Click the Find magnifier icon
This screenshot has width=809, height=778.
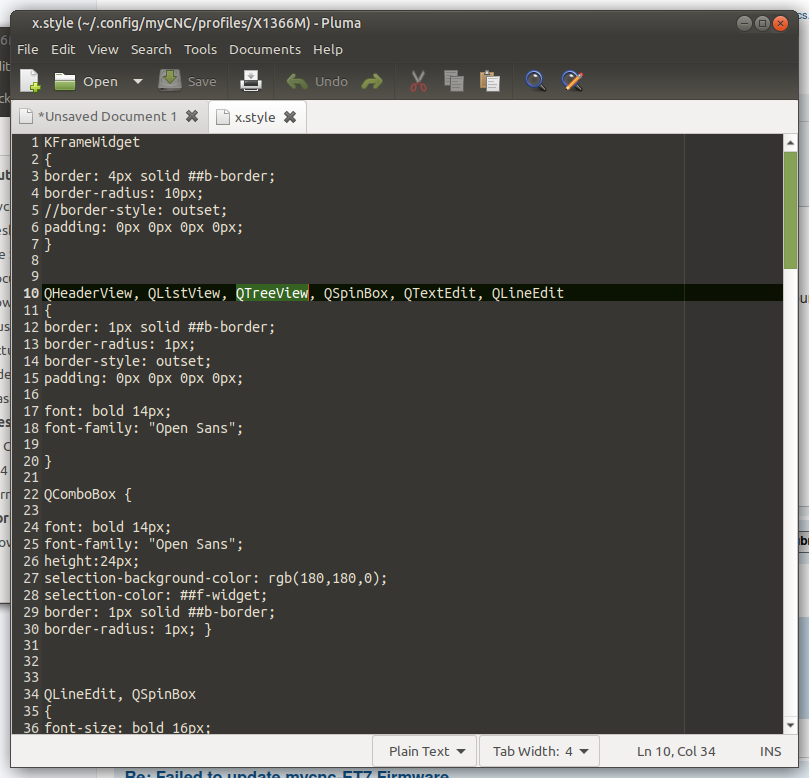coord(536,81)
